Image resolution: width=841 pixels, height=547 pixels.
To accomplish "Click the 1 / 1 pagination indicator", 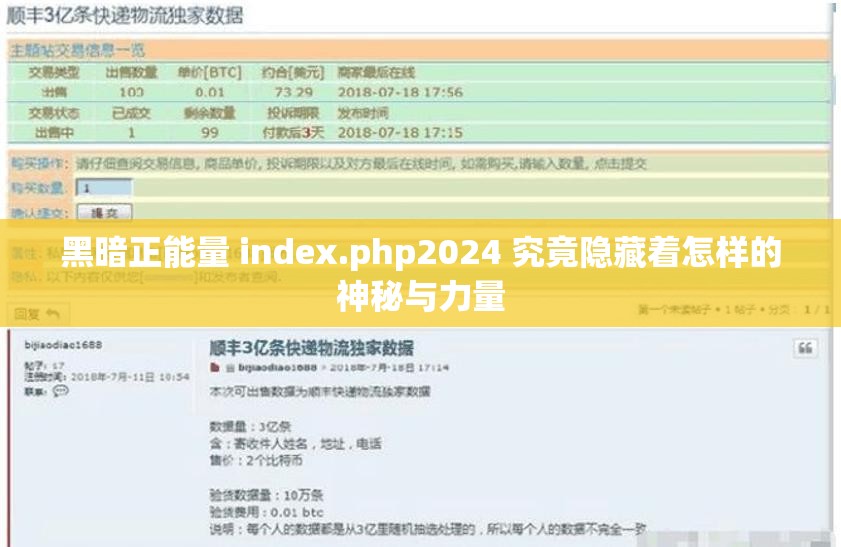I will [817, 310].
